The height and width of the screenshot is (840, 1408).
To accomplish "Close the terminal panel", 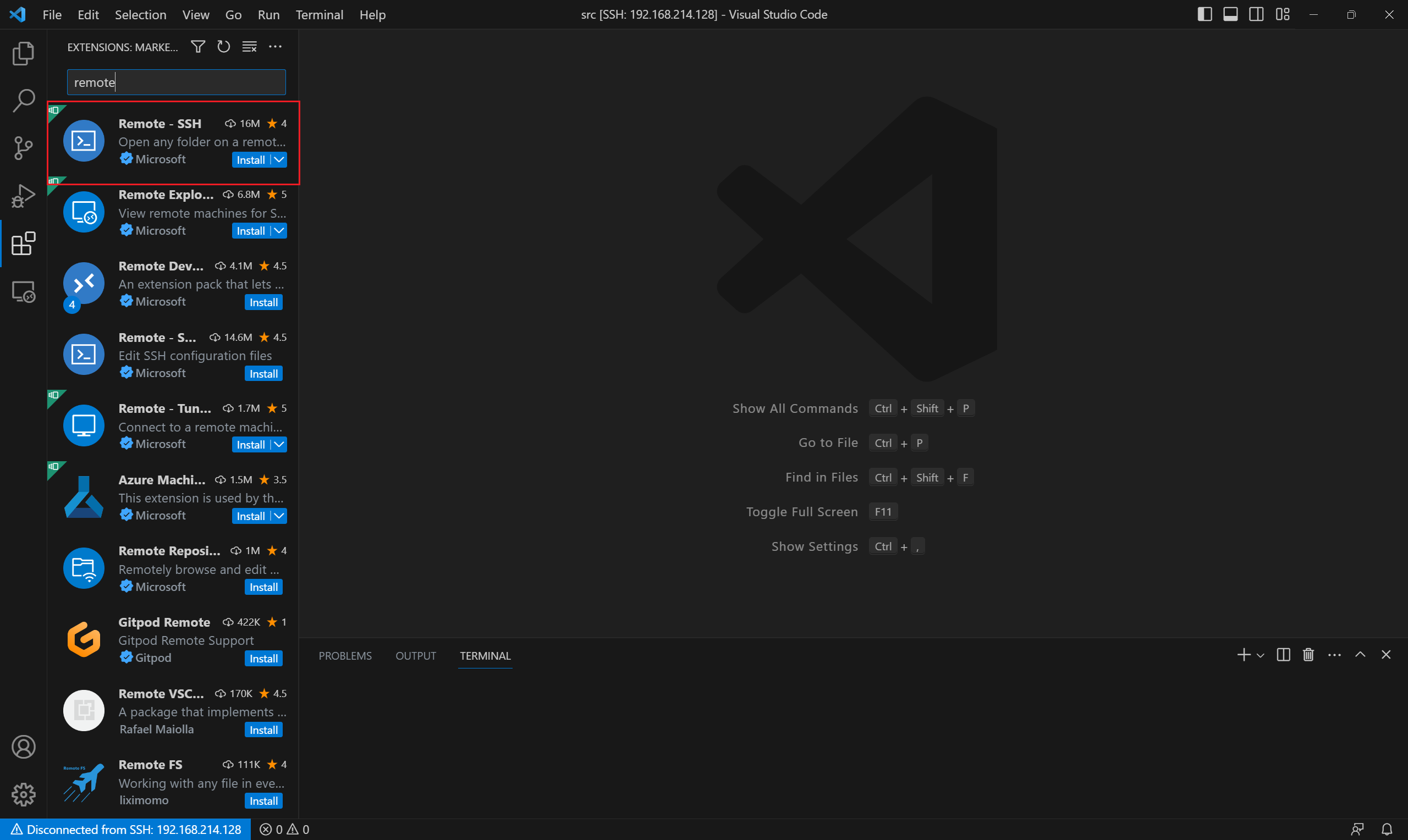I will 1386,655.
